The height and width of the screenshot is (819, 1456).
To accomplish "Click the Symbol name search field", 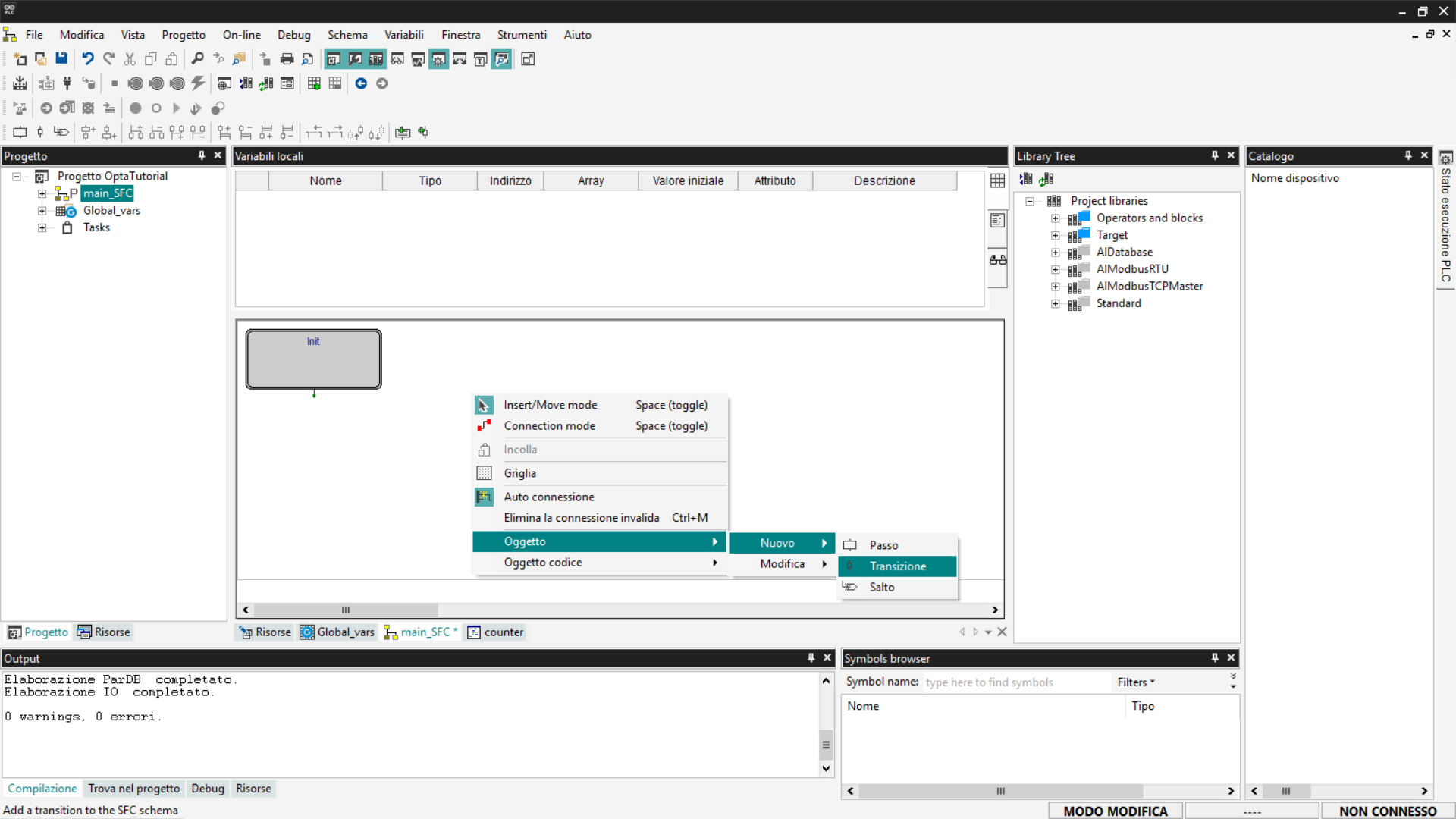I will pos(1015,682).
